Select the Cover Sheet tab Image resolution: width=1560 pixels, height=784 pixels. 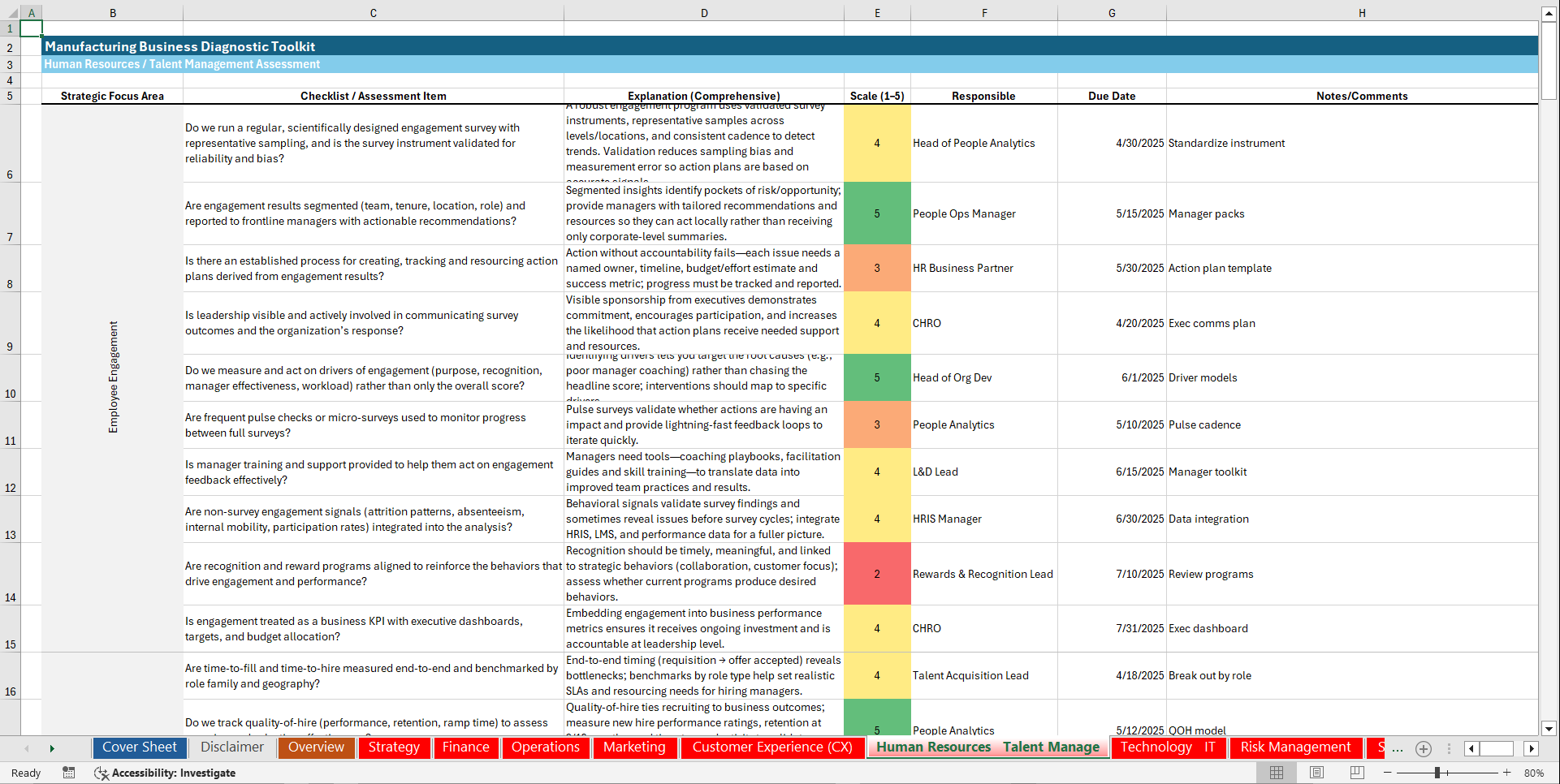tap(139, 747)
